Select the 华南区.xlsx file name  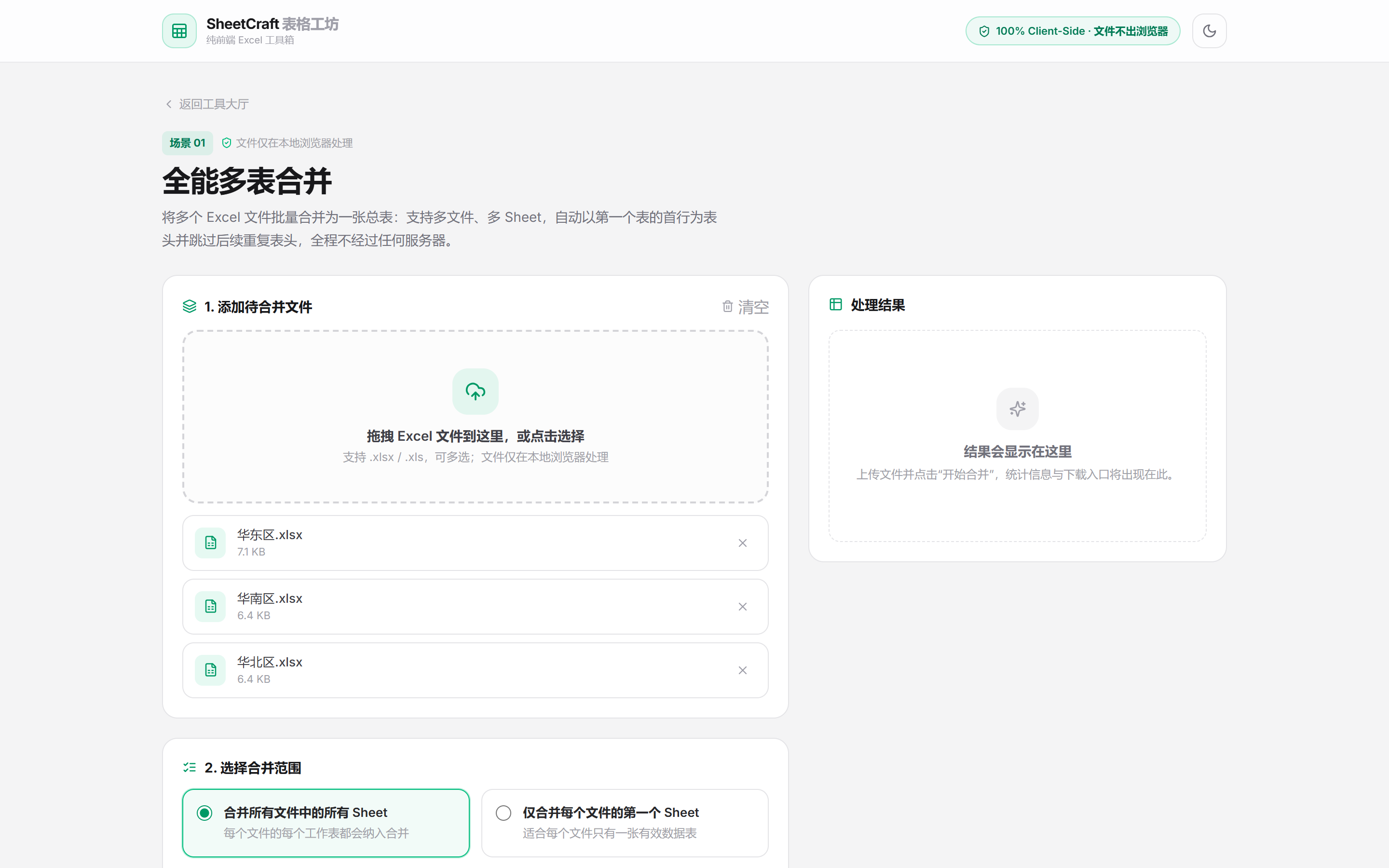point(270,598)
